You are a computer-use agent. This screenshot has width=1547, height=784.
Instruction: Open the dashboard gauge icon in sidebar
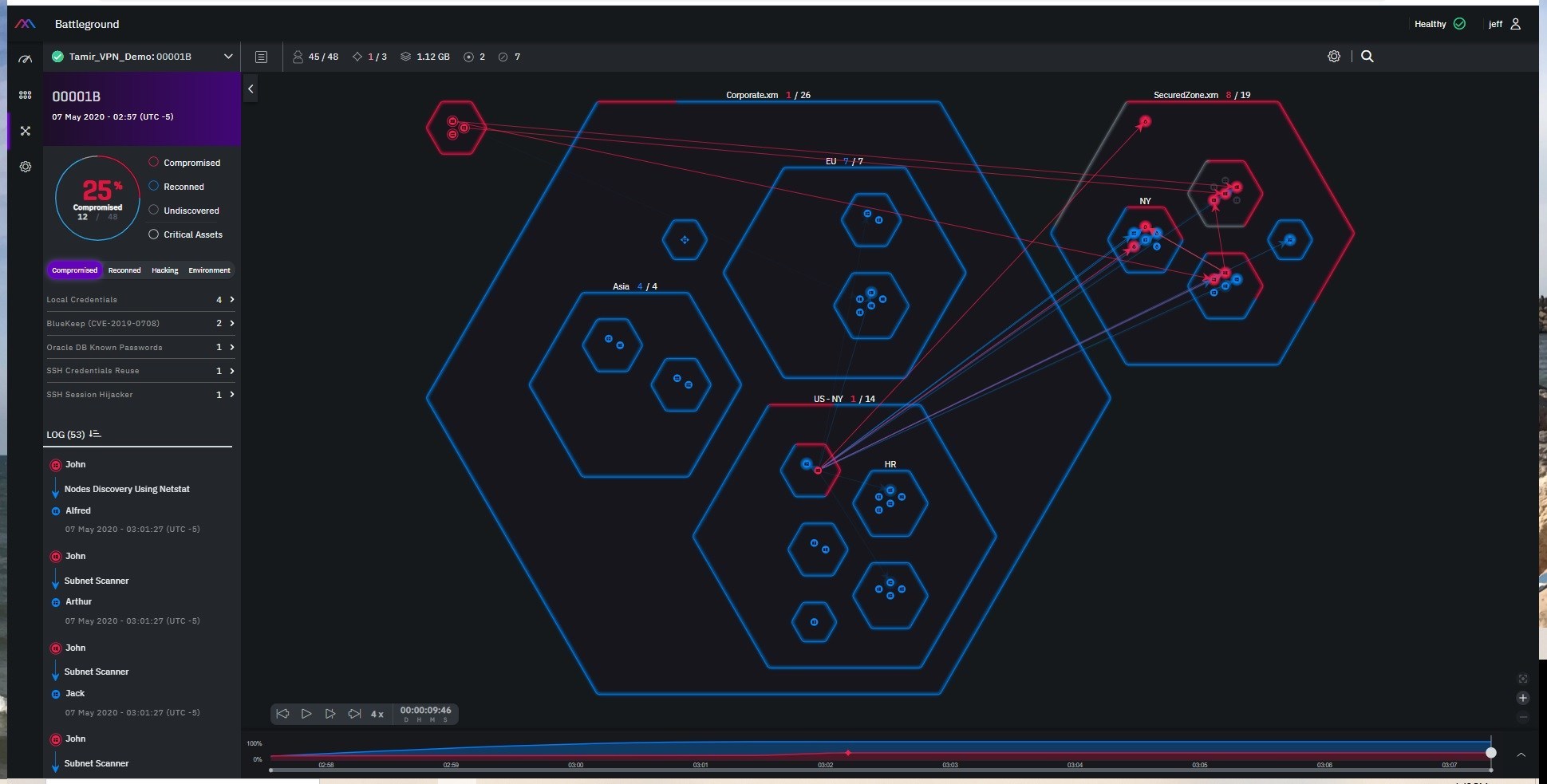tap(26, 59)
